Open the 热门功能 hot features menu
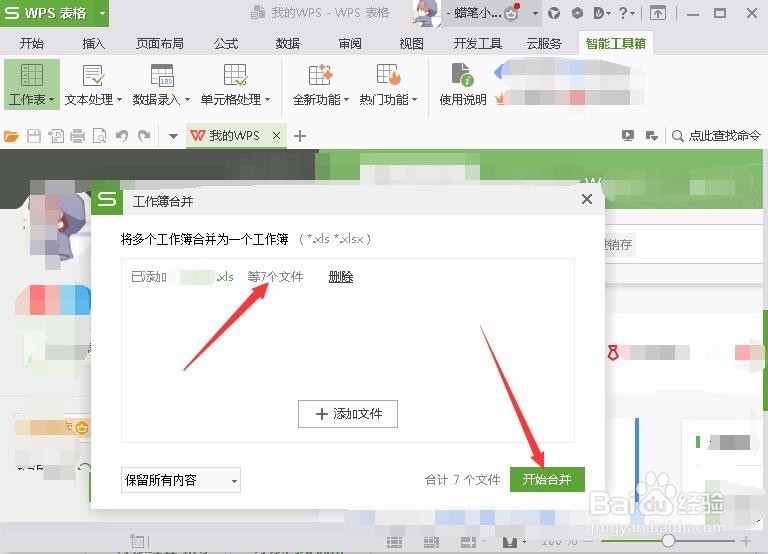Viewport: 768px width, 554px height. point(388,85)
